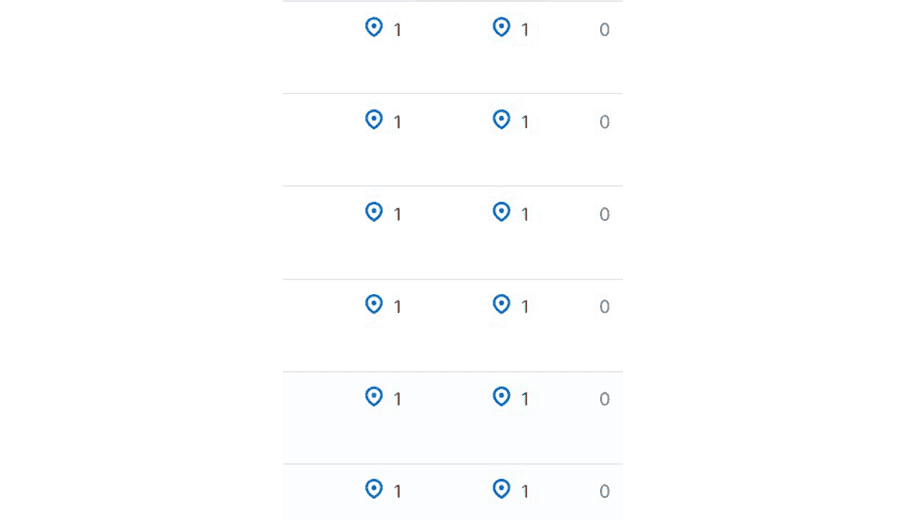Click the 0 count in the fifth row

[604, 399]
